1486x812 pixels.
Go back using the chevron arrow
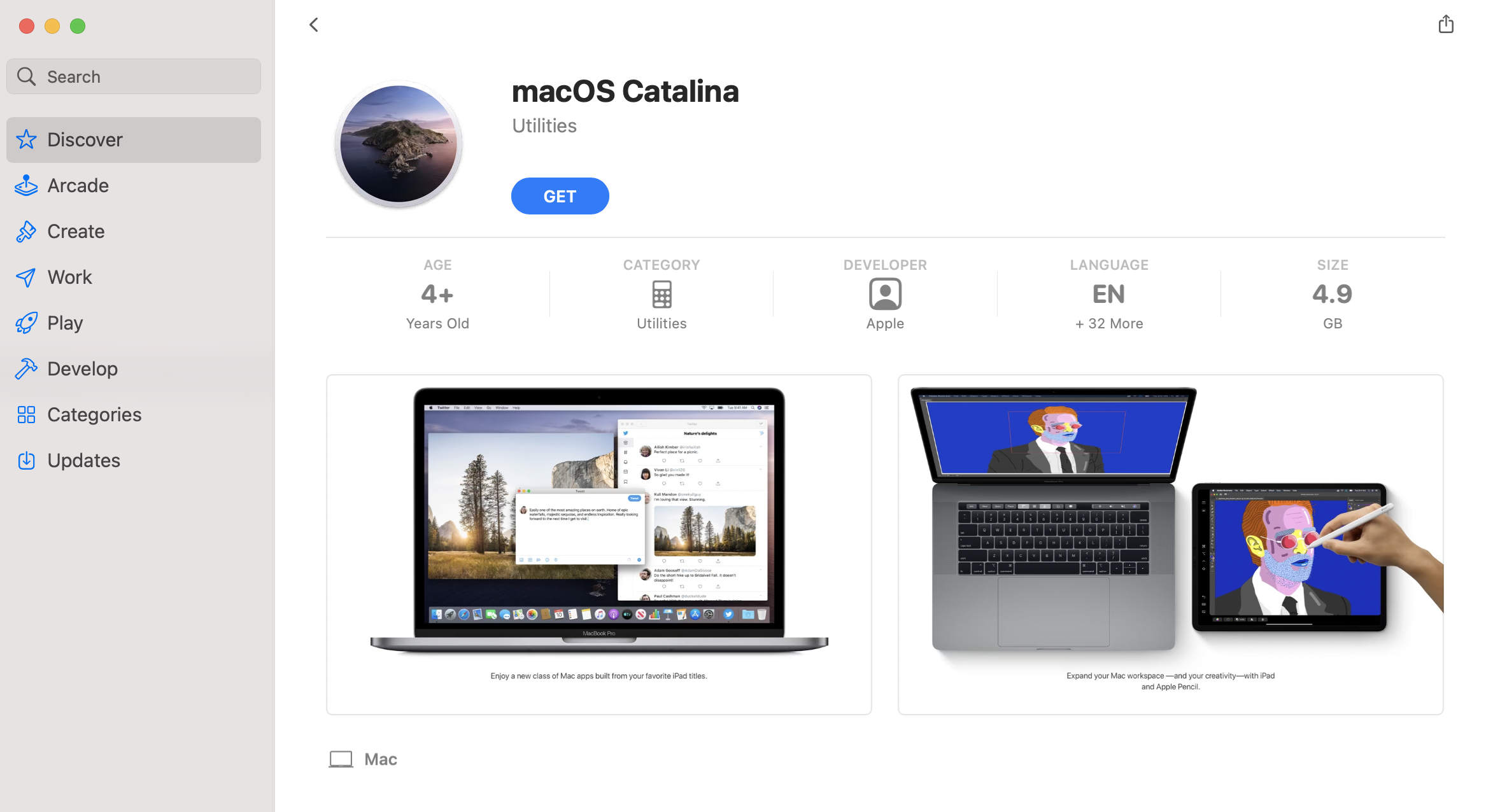313,25
